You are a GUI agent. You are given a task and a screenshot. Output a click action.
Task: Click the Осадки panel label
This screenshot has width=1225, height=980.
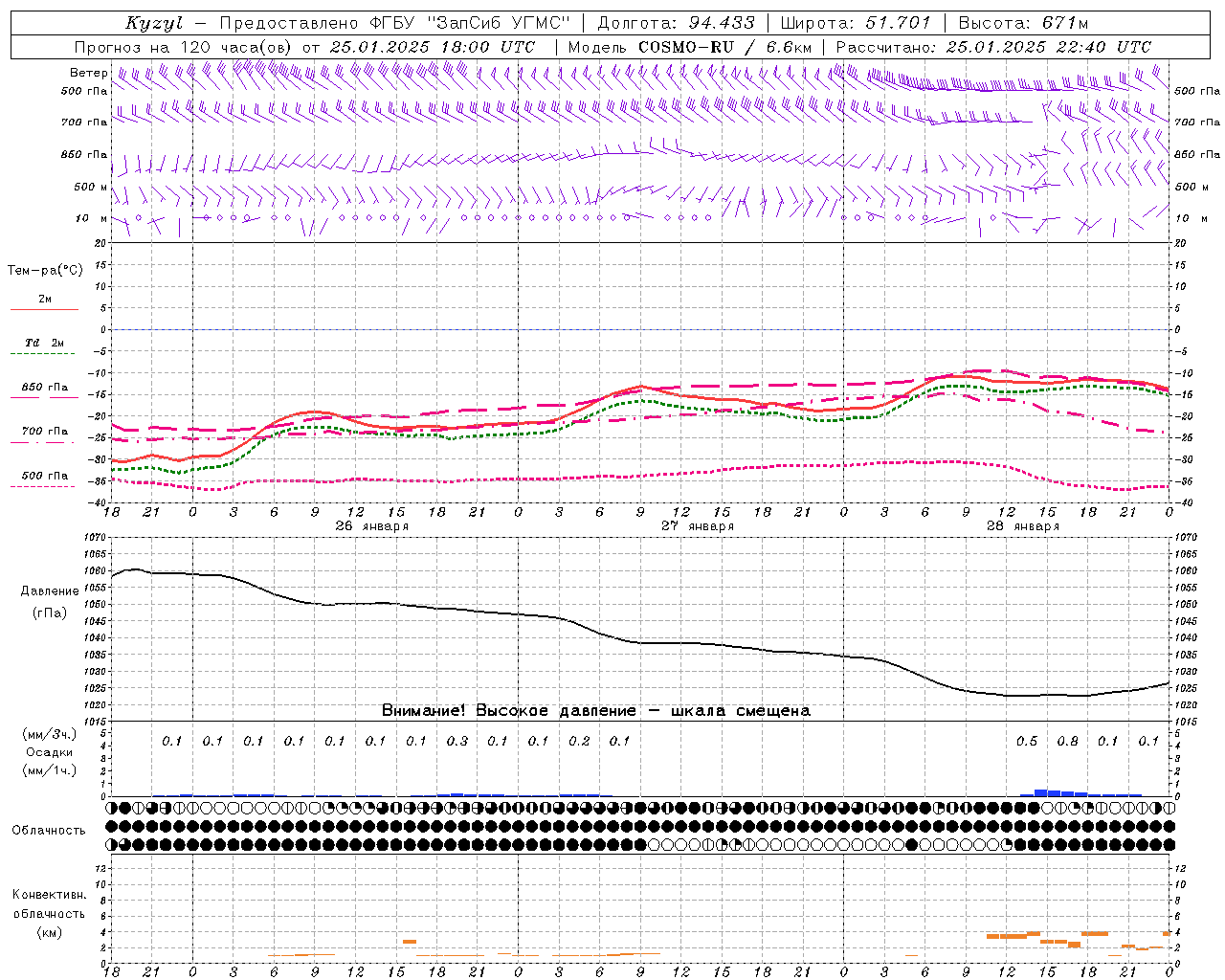50,752
